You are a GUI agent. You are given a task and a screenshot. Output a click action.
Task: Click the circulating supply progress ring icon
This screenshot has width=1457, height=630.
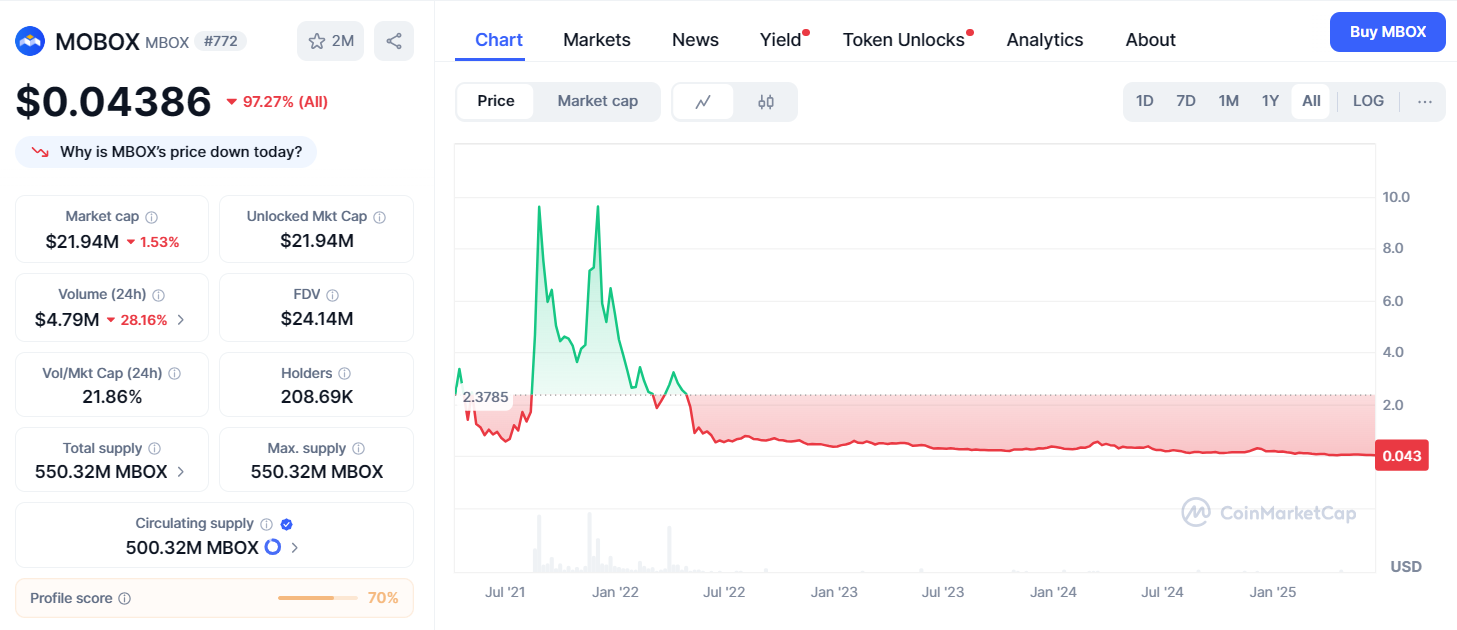273,548
